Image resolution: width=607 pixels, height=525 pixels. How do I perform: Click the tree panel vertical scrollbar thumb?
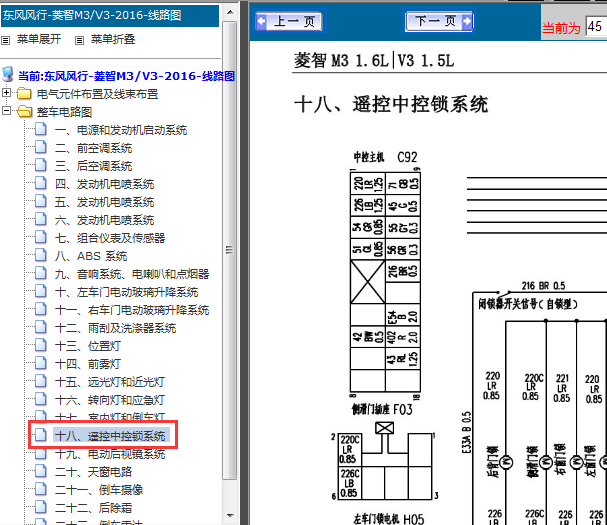click(230, 250)
